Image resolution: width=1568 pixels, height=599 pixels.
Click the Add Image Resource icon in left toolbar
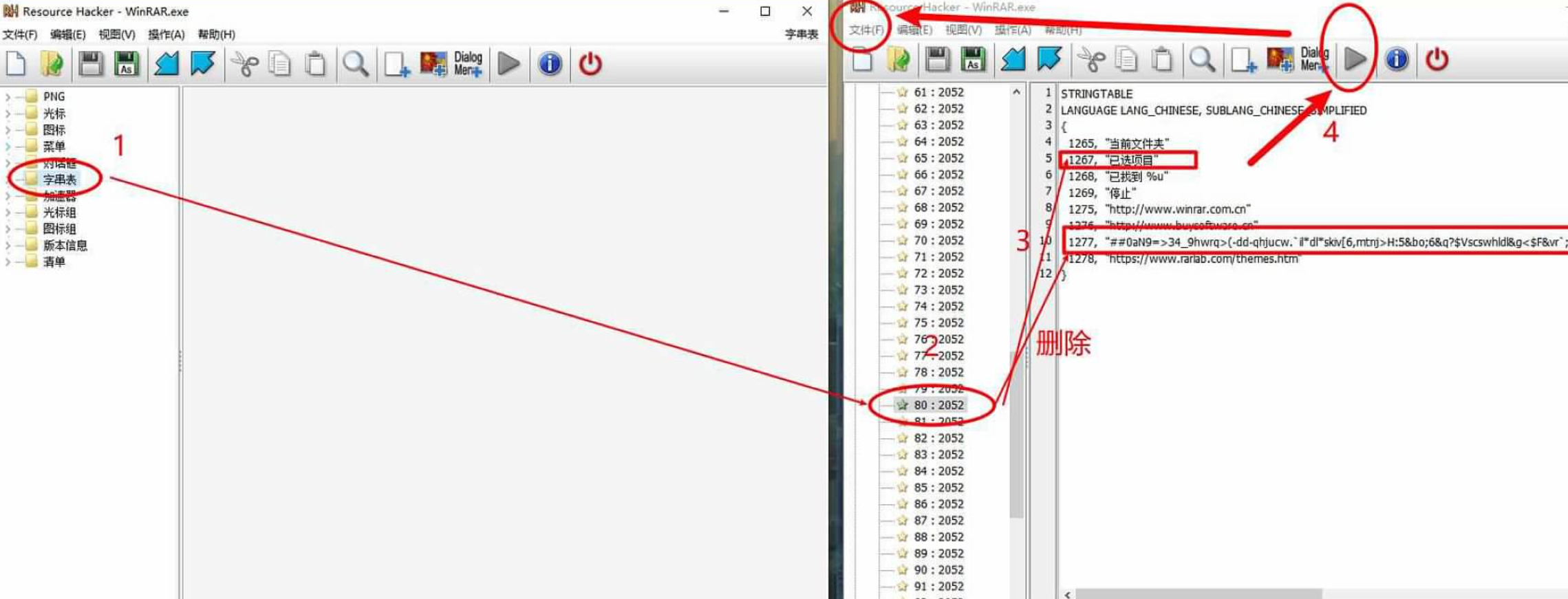pyautogui.click(x=433, y=64)
